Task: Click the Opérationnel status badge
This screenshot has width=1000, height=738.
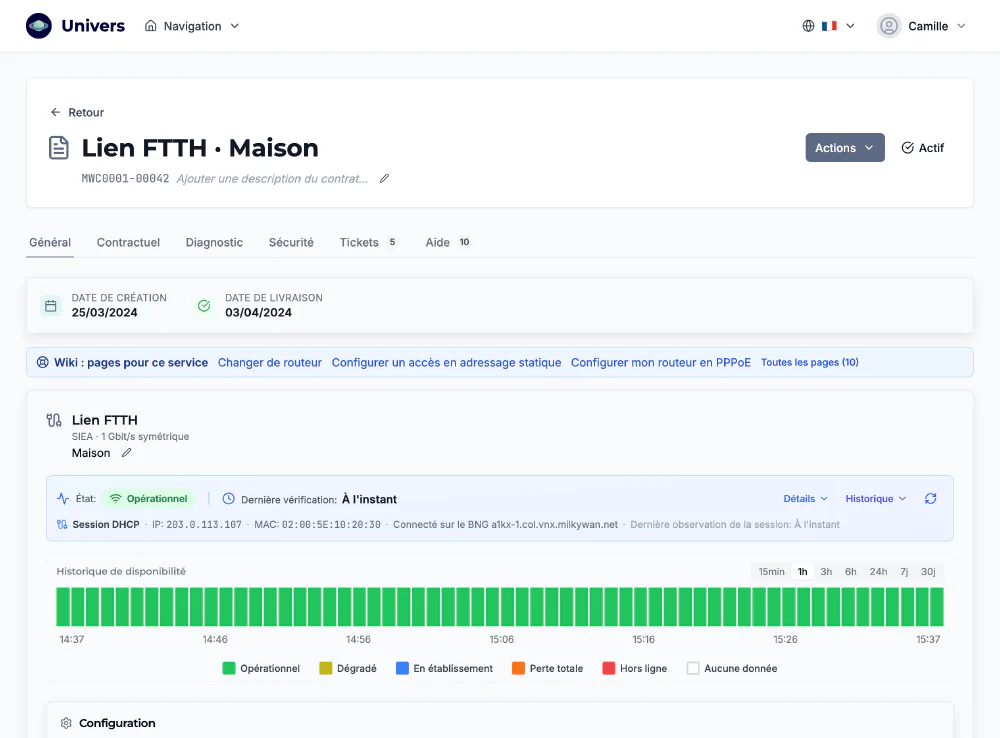Action: [x=149, y=499]
